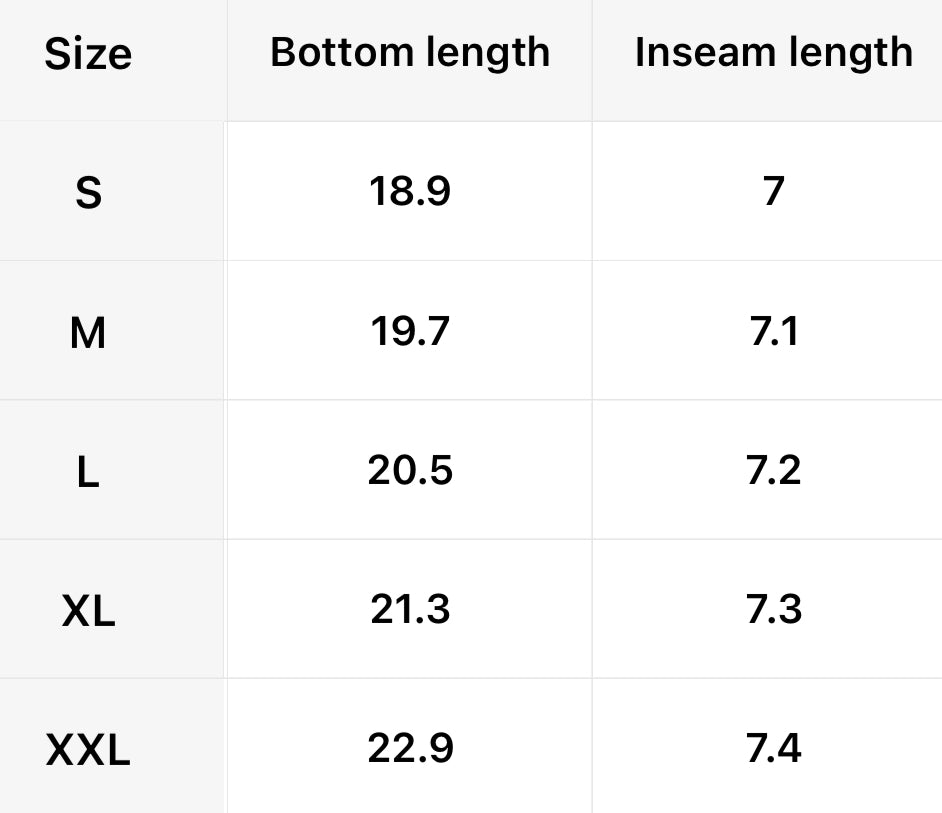Click the 7.4 inseam length value
This screenshot has width=942, height=813.
pyautogui.click(x=773, y=747)
